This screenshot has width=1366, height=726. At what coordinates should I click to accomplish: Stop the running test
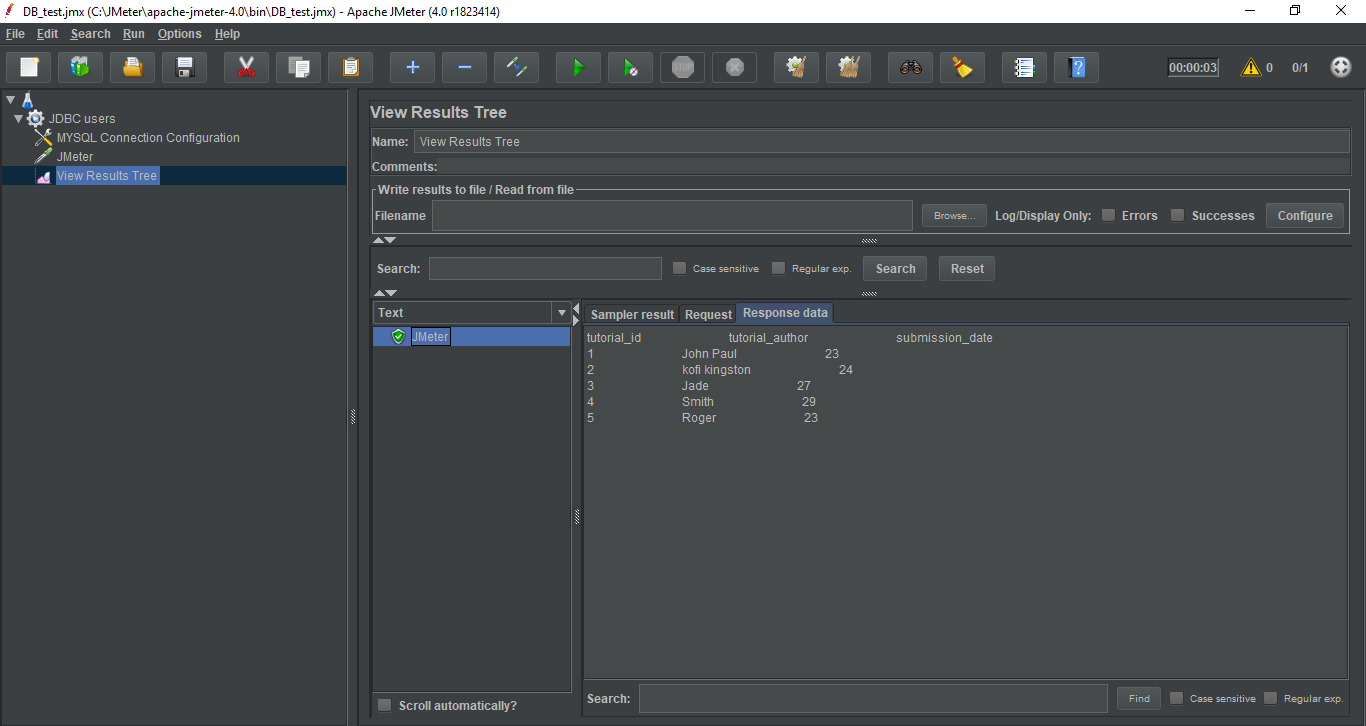point(683,68)
